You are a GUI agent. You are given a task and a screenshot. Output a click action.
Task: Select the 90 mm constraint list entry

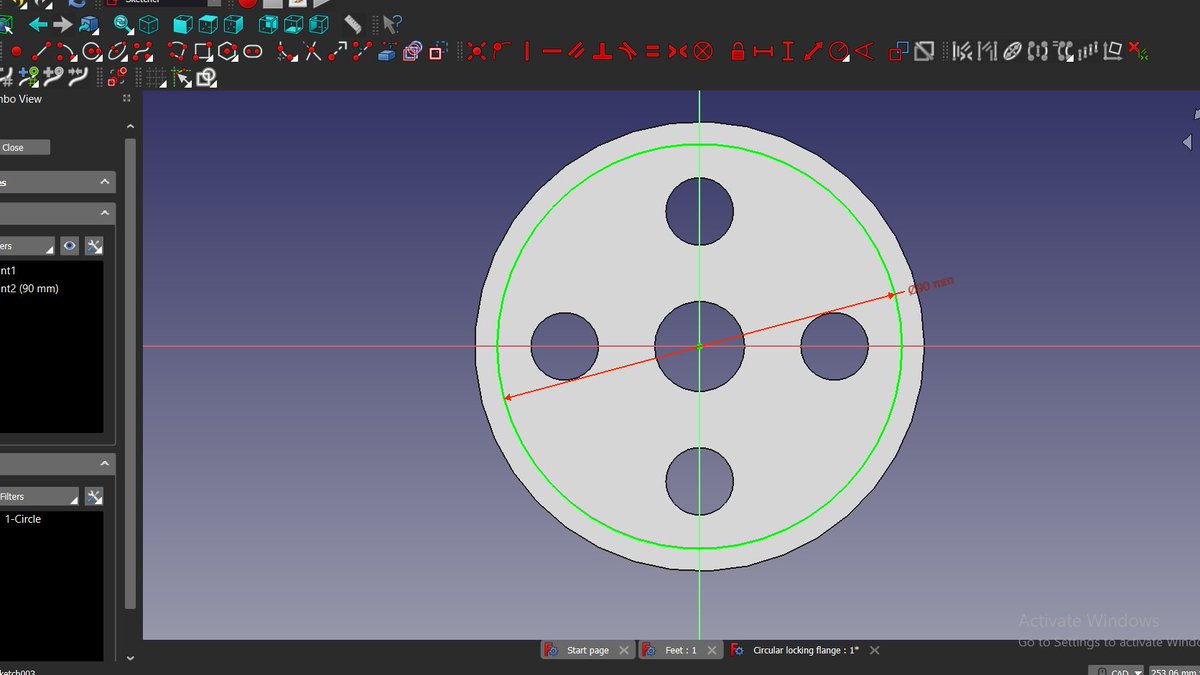pos(29,288)
